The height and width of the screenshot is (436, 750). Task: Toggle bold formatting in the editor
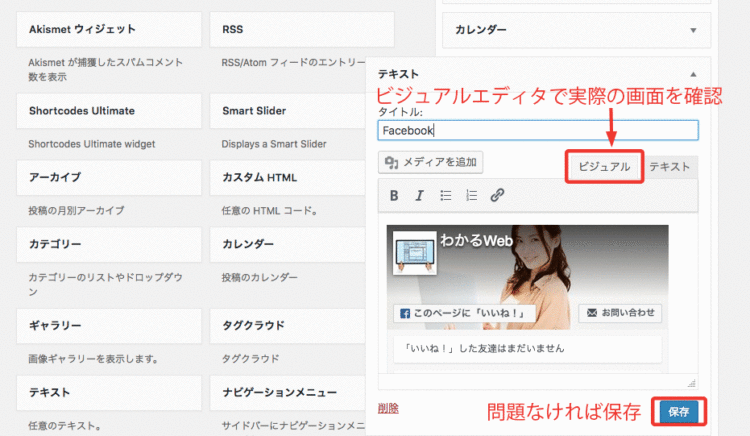[394, 195]
